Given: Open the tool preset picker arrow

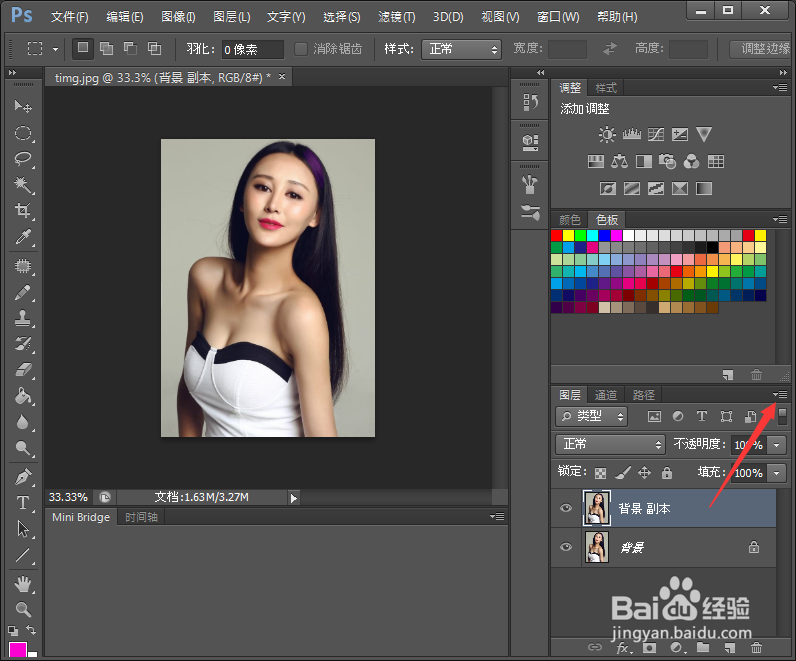Looking at the screenshot, I should (55, 49).
